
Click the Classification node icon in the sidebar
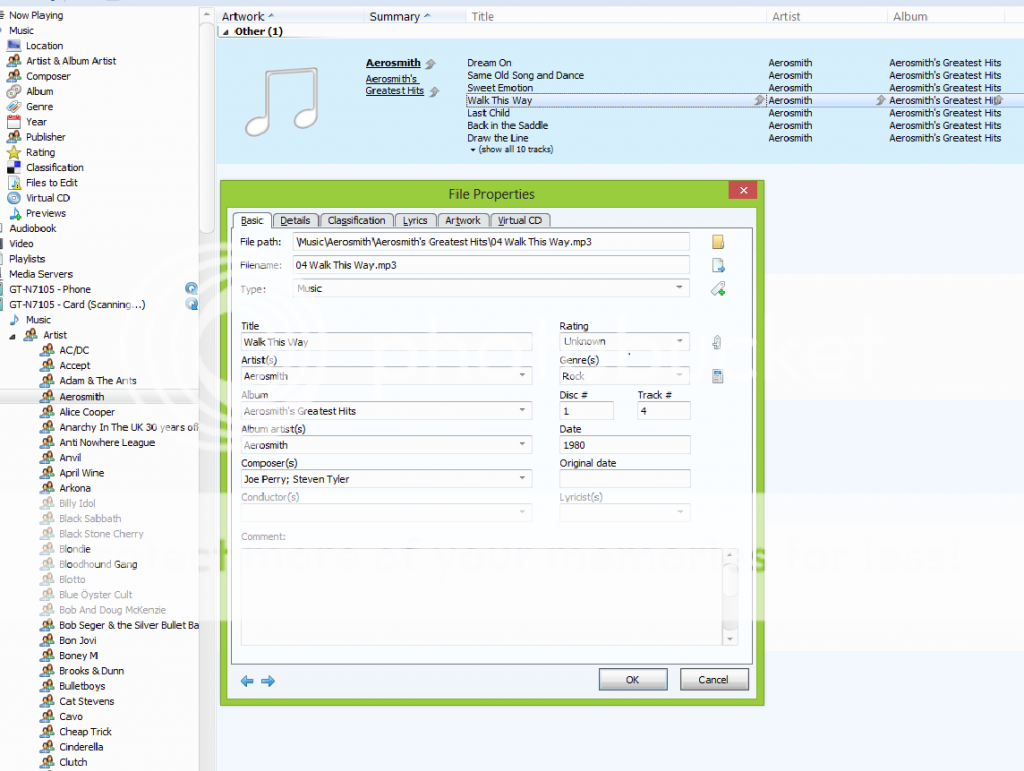coord(14,167)
